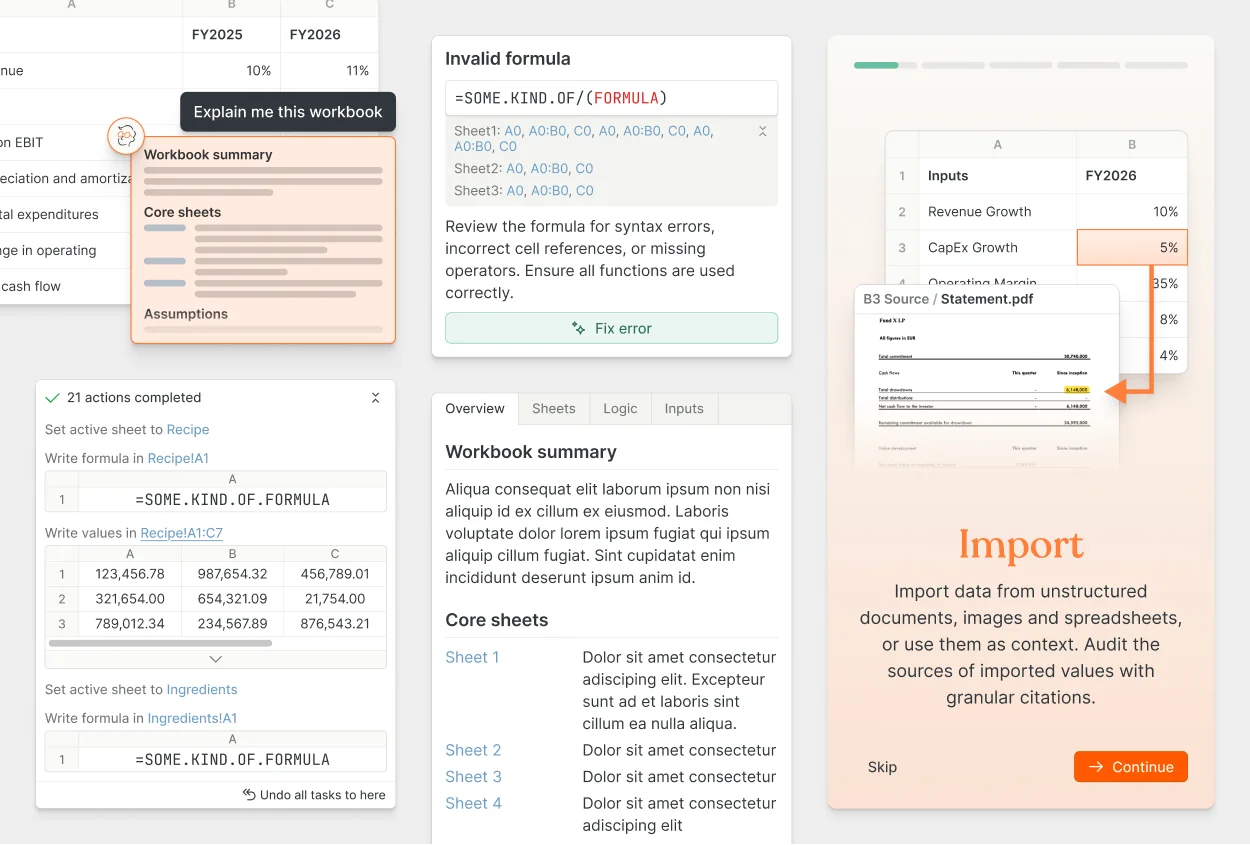Open the Recipe!A1 cell link
The width and height of the screenshot is (1250, 845).
pos(178,459)
